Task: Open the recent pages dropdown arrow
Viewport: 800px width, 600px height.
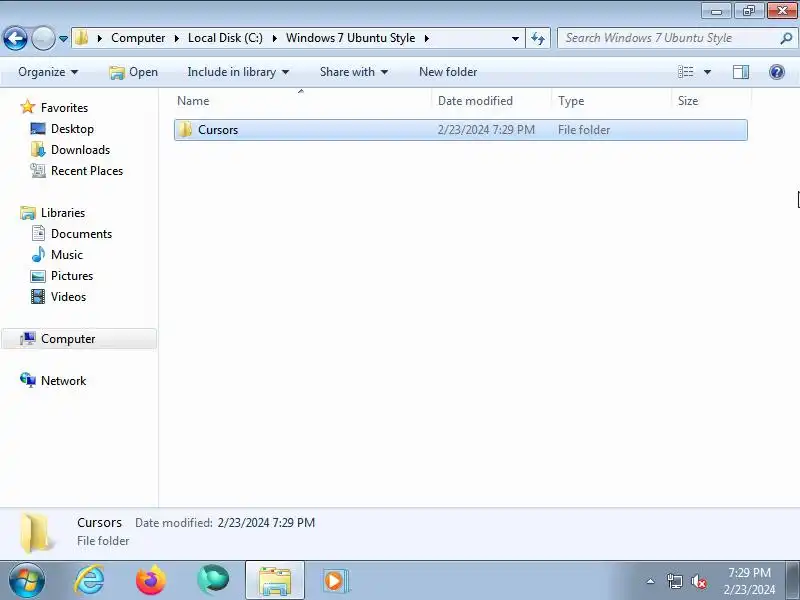Action: [x=63, y=39]
